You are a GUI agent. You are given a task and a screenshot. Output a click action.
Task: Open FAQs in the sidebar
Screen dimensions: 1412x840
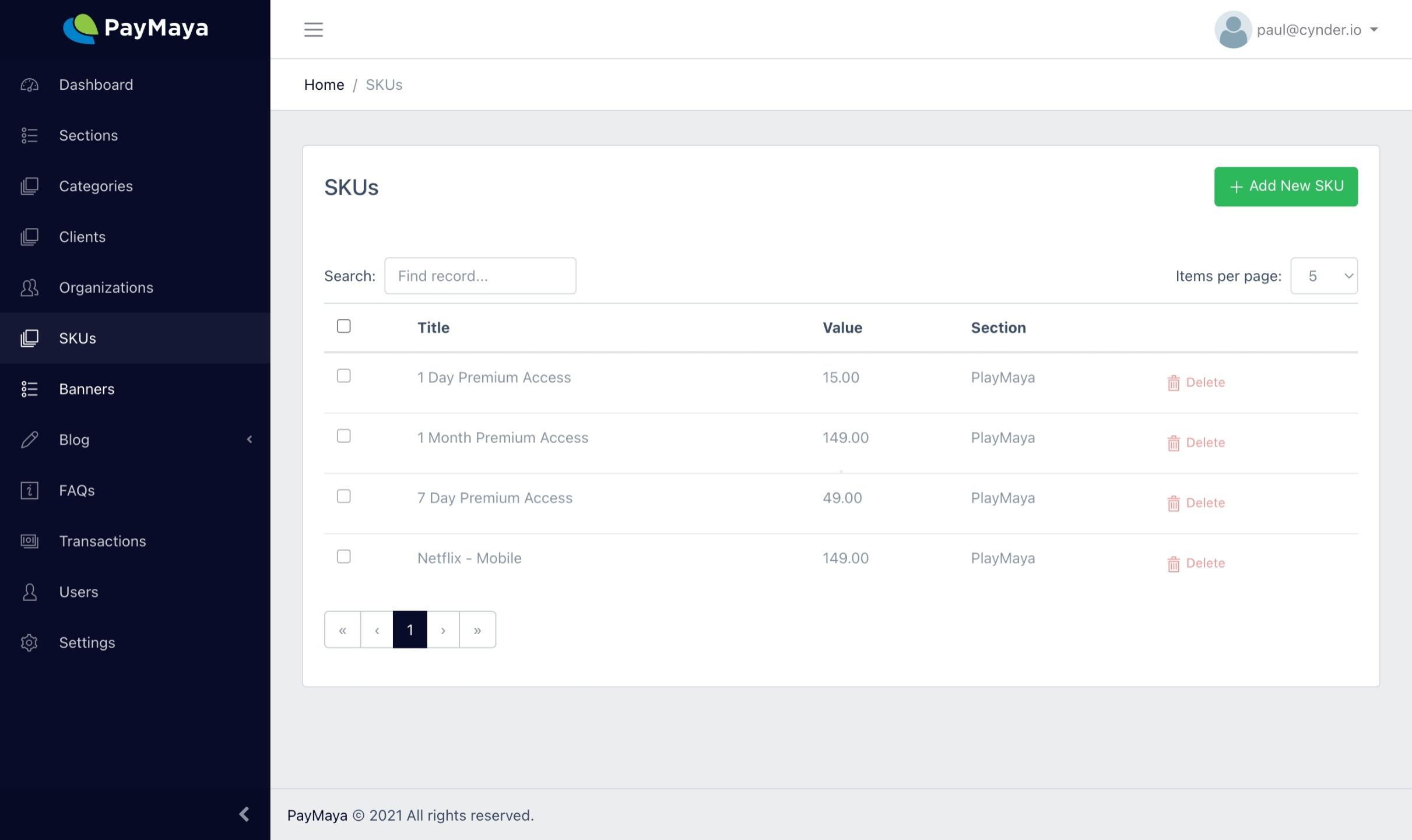tap(77, 490)
